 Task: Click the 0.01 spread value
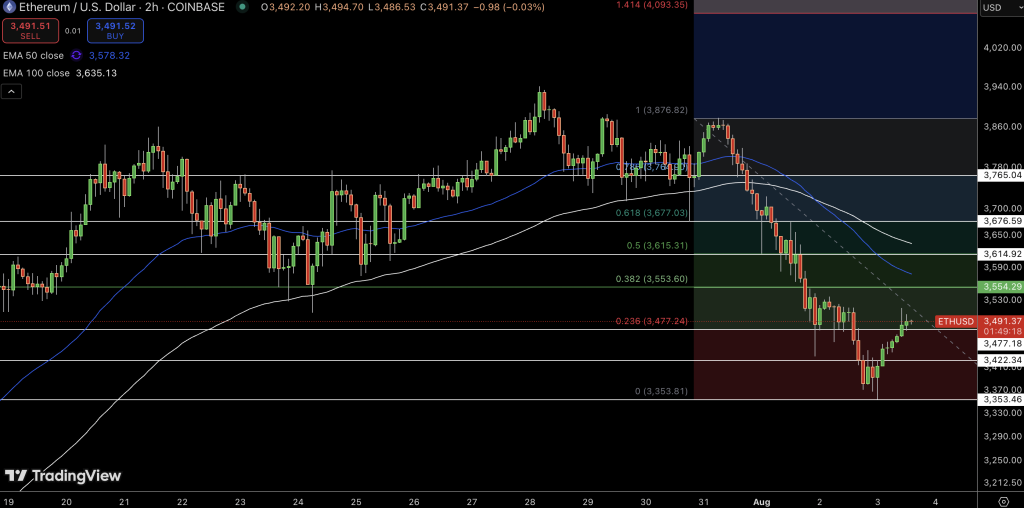tap(73, 31)
